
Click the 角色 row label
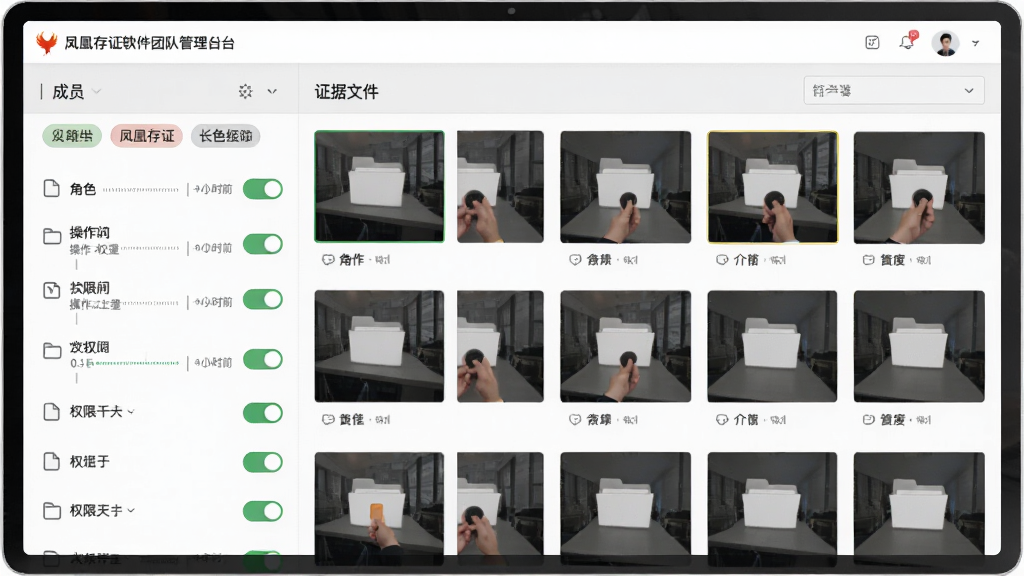[x=83, y=189]
